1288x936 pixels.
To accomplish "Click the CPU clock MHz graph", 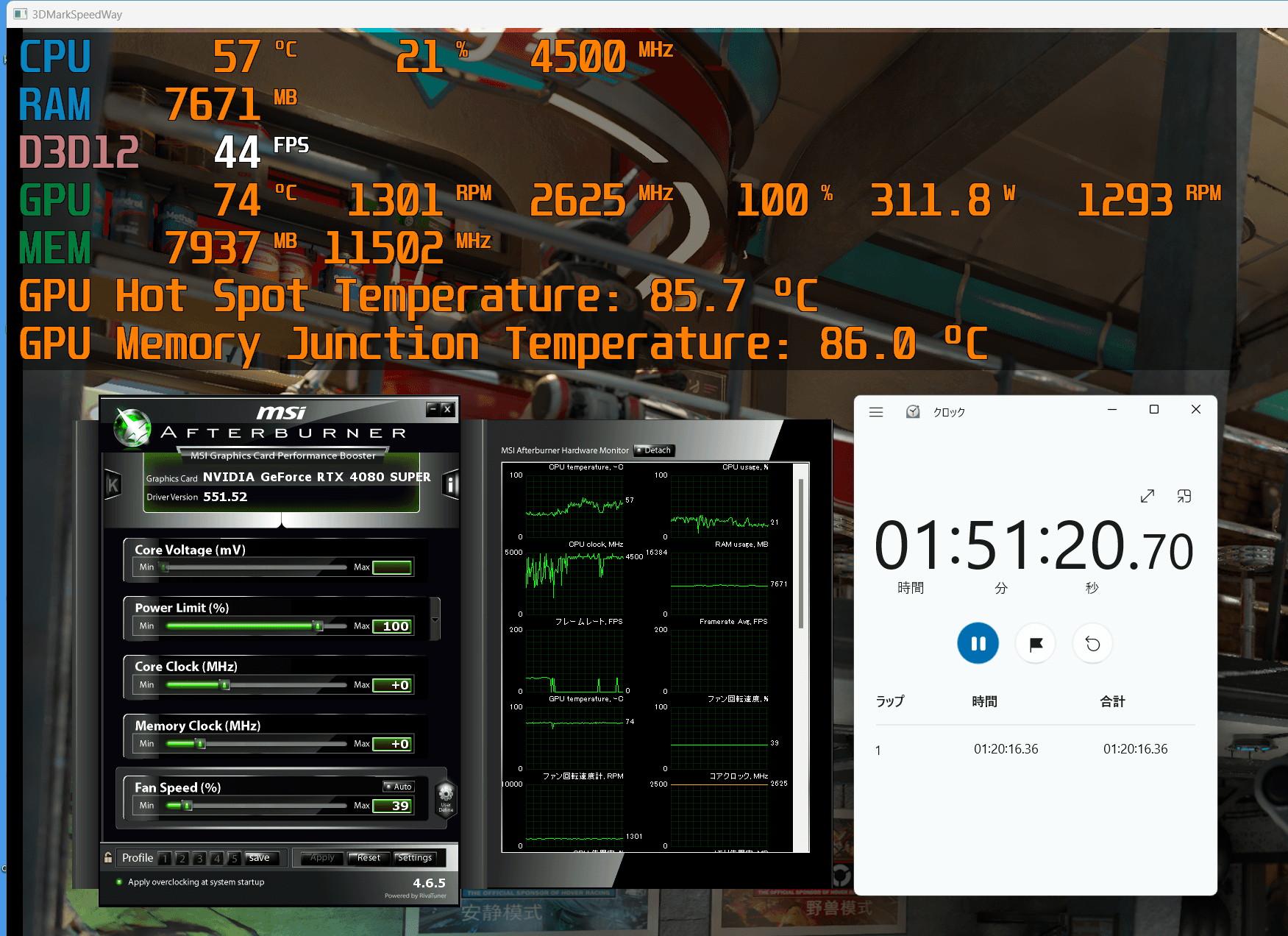I will point(574,584).
